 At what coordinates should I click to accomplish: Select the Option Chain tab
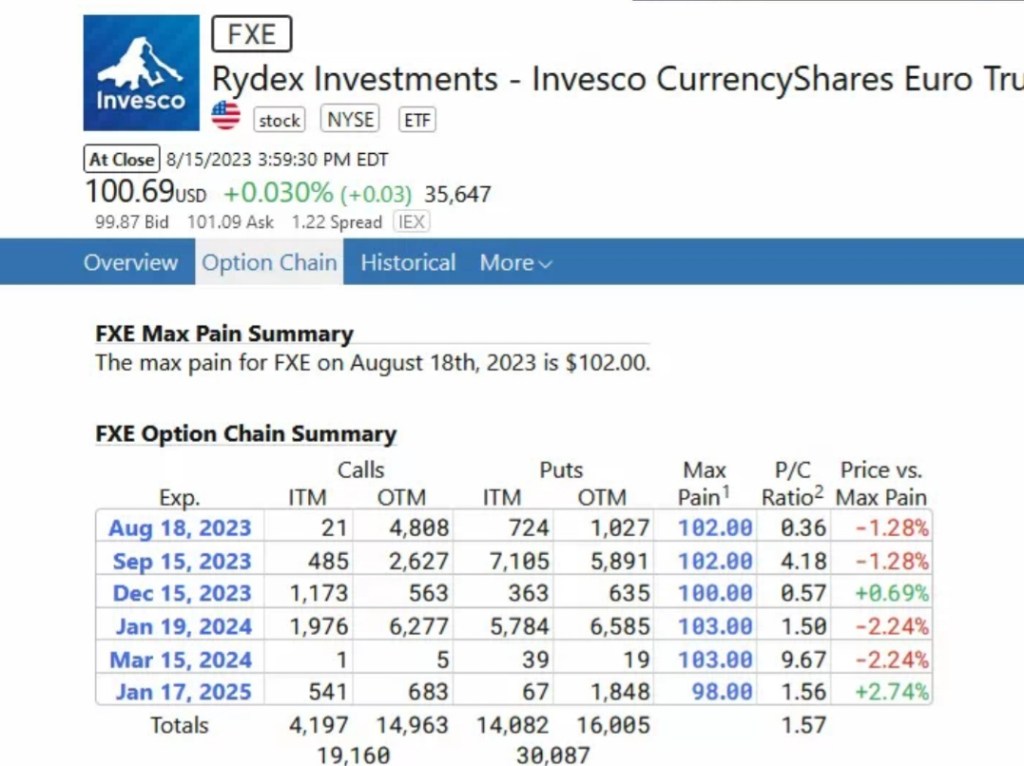[x=269, y=263]
